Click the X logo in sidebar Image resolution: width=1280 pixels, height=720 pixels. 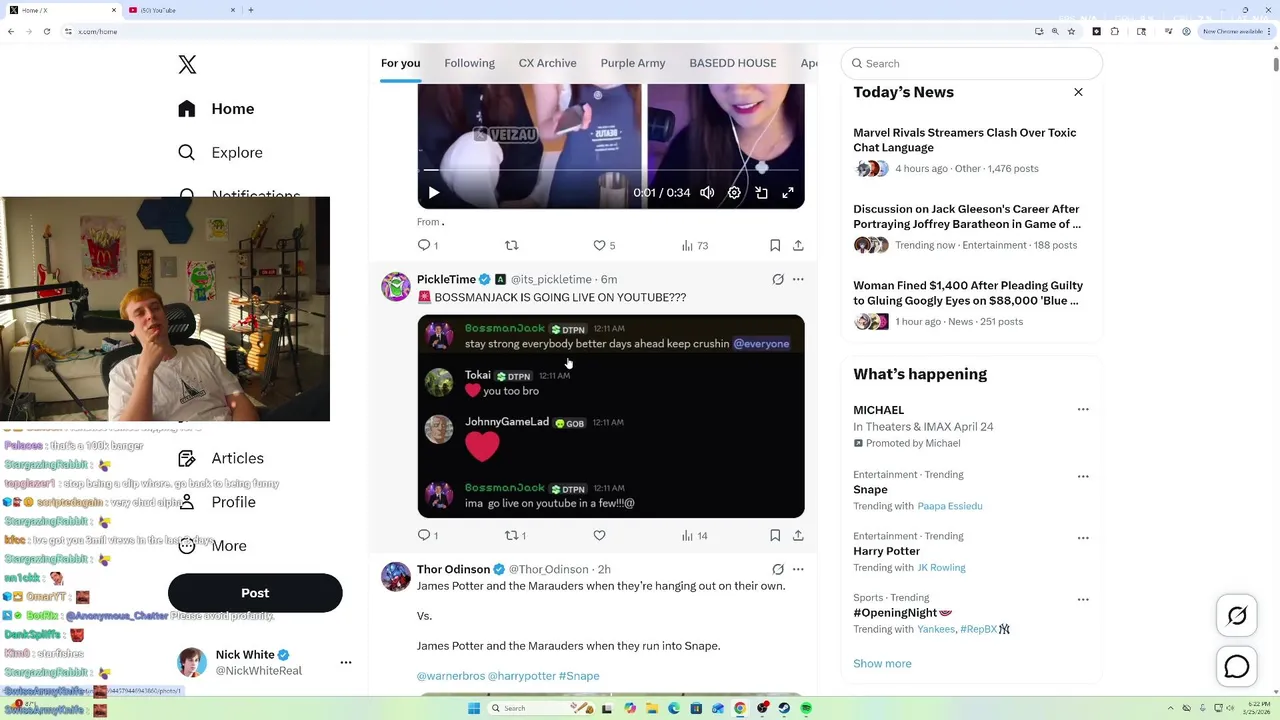pyautogui.click(x=187, y=65)
